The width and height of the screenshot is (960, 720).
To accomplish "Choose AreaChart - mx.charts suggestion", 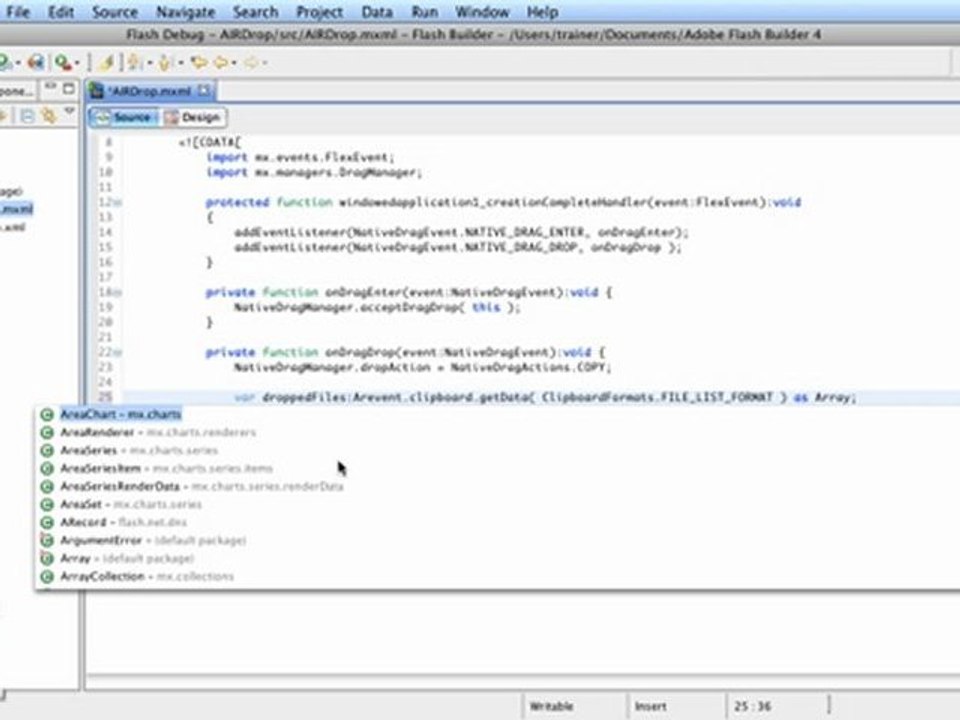I will pos(120,414).
